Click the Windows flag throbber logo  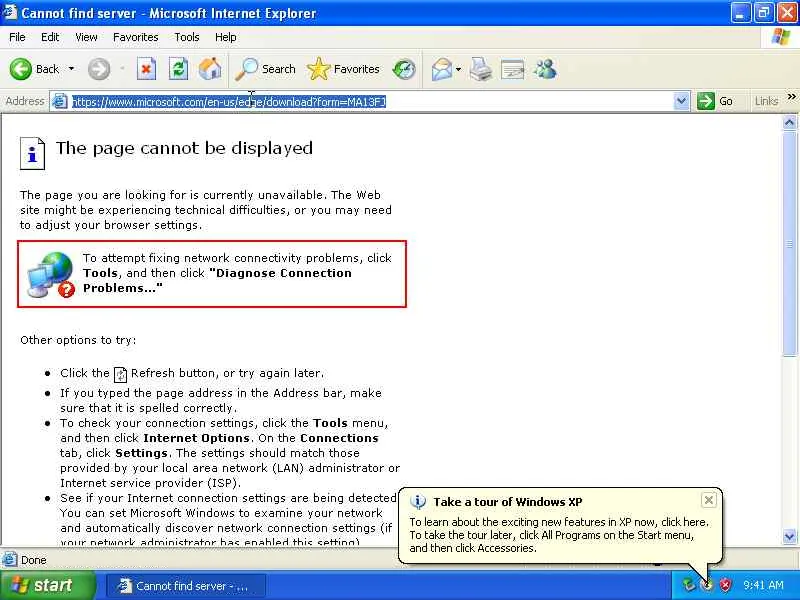781,37
